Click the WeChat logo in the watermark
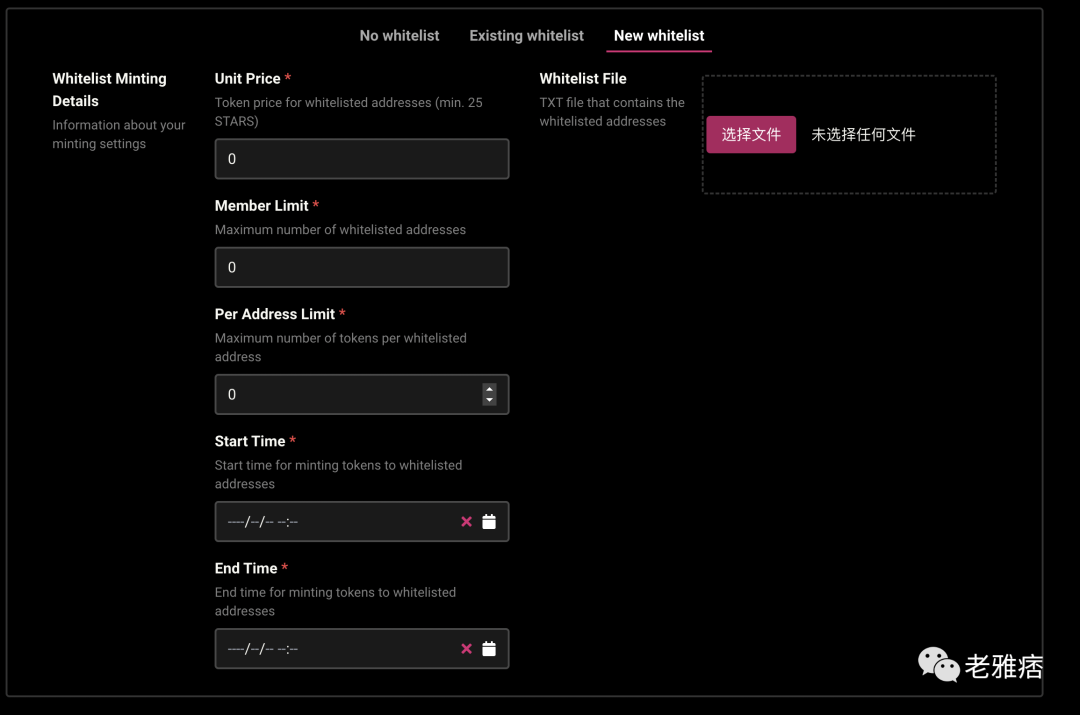This screenshot has width=1080, height=715. (938, 664)
